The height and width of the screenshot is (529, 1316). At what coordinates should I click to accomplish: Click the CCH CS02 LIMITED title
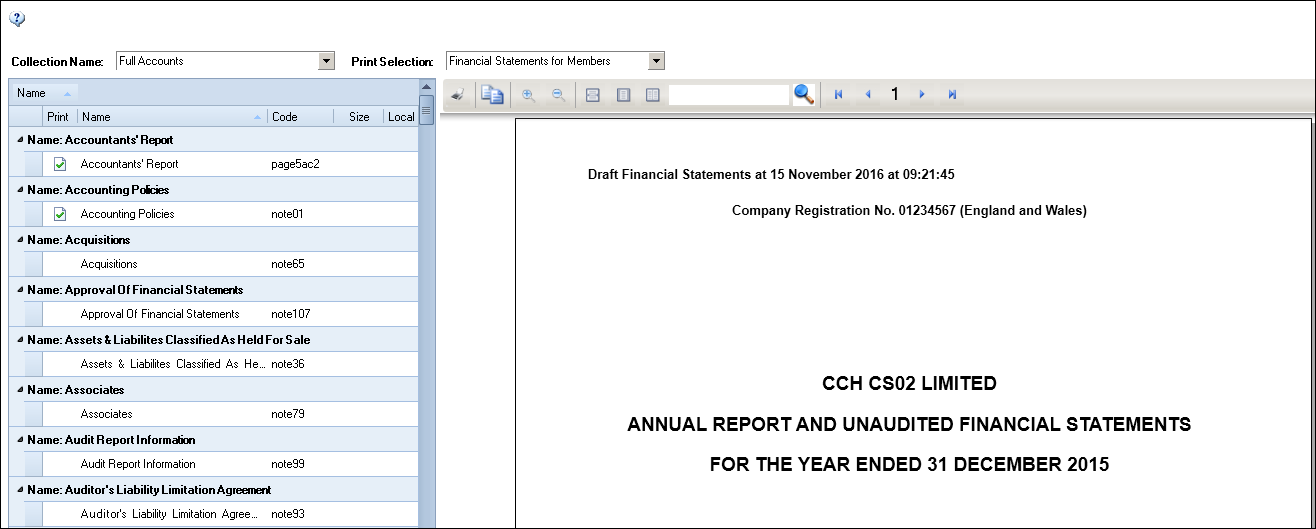pyautogui.click(x=909, y=383)
